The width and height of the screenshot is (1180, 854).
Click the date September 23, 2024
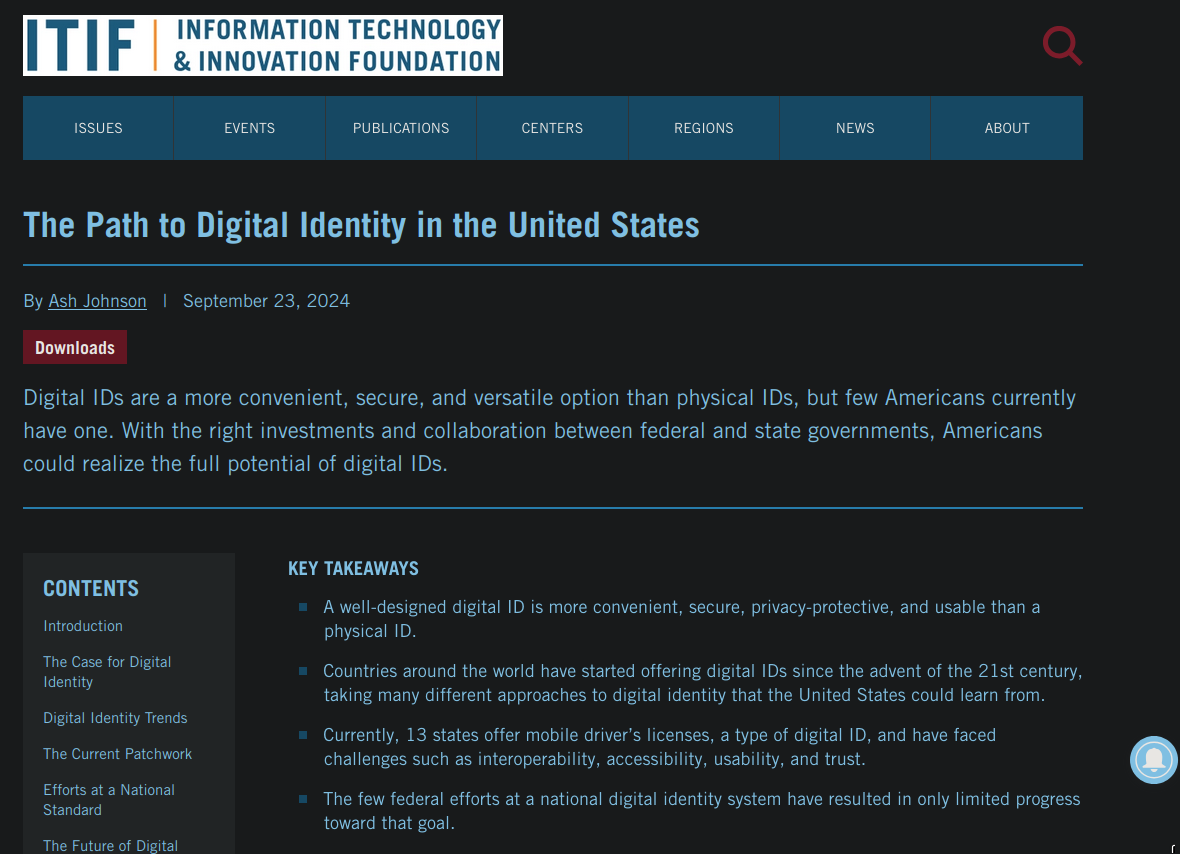266,301
